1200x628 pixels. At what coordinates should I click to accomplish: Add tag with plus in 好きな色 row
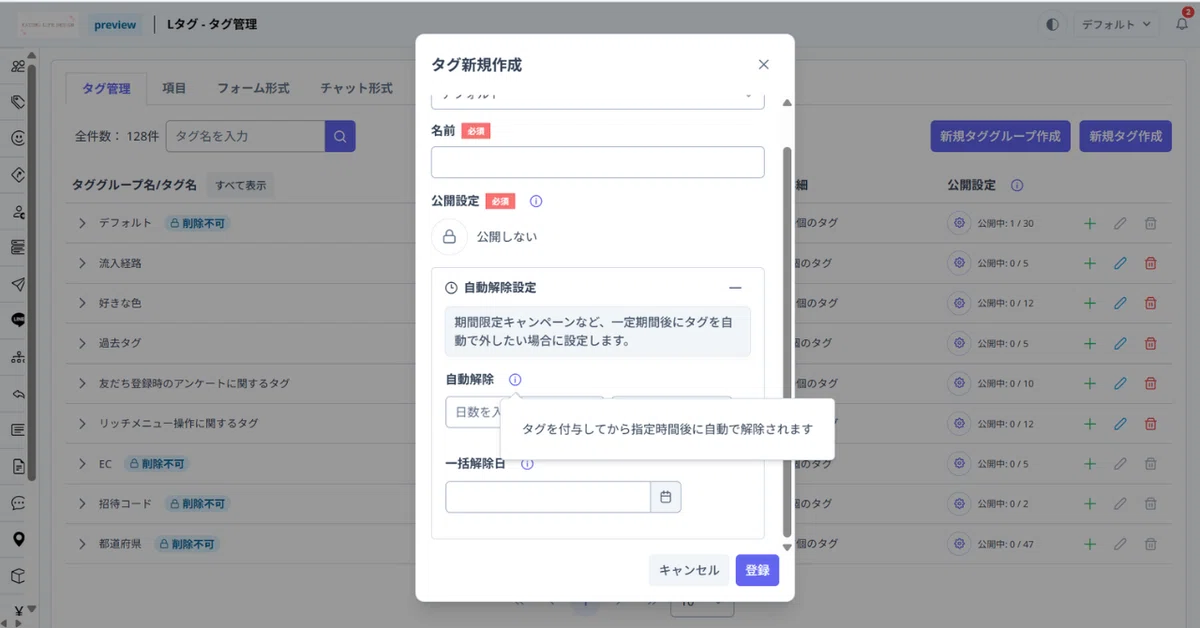1090,303
